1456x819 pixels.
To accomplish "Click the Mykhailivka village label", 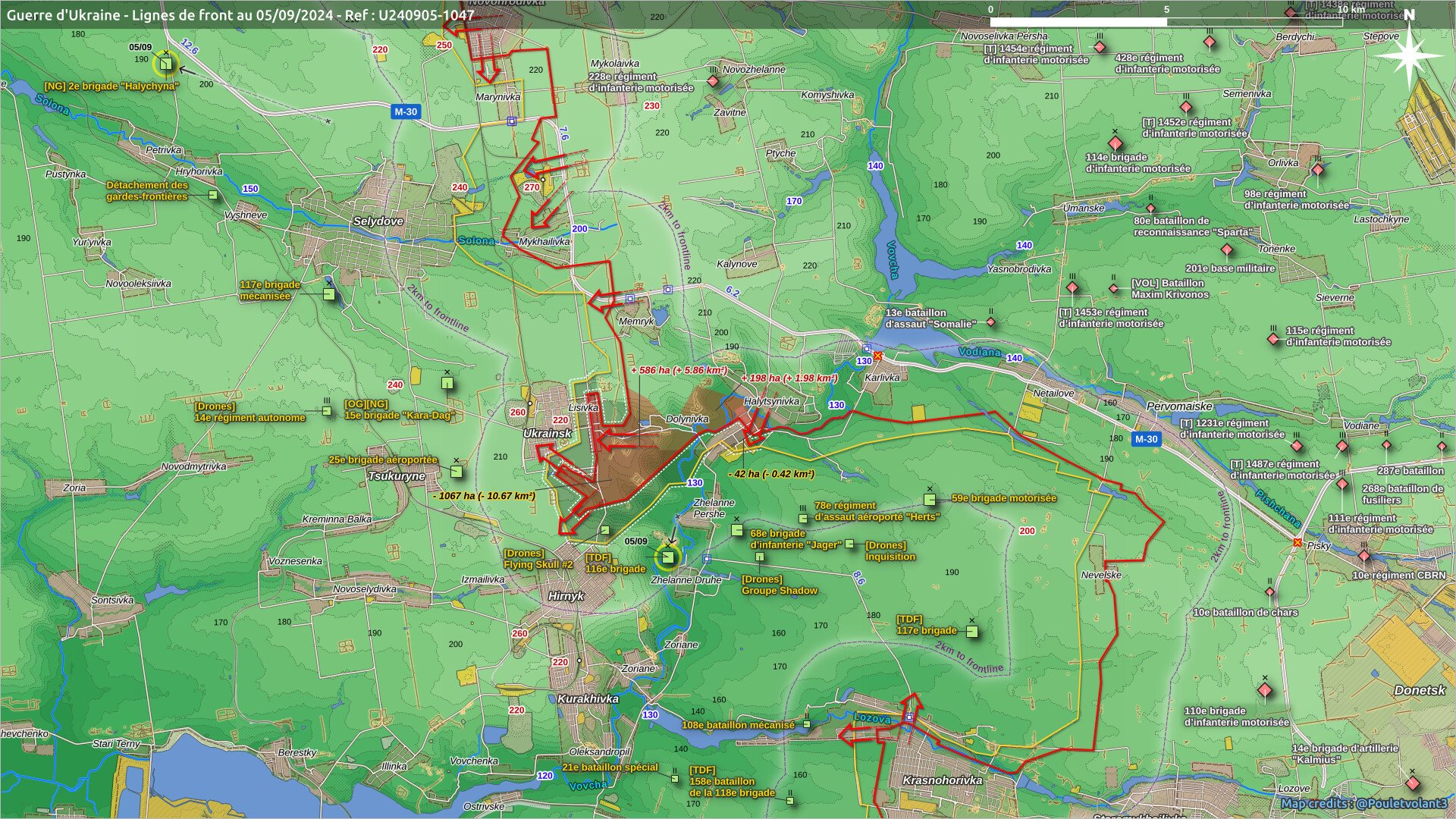I will (x=544, y=242).
